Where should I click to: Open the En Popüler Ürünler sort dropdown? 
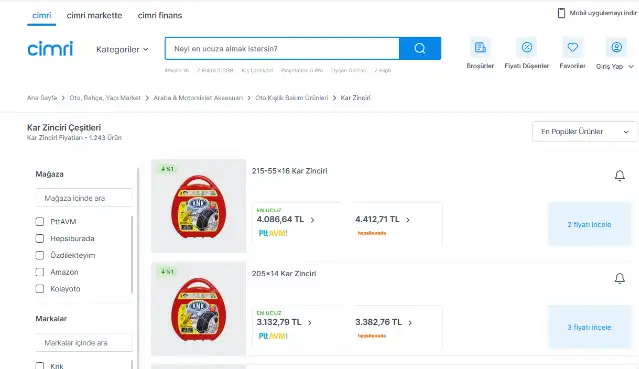584,132
